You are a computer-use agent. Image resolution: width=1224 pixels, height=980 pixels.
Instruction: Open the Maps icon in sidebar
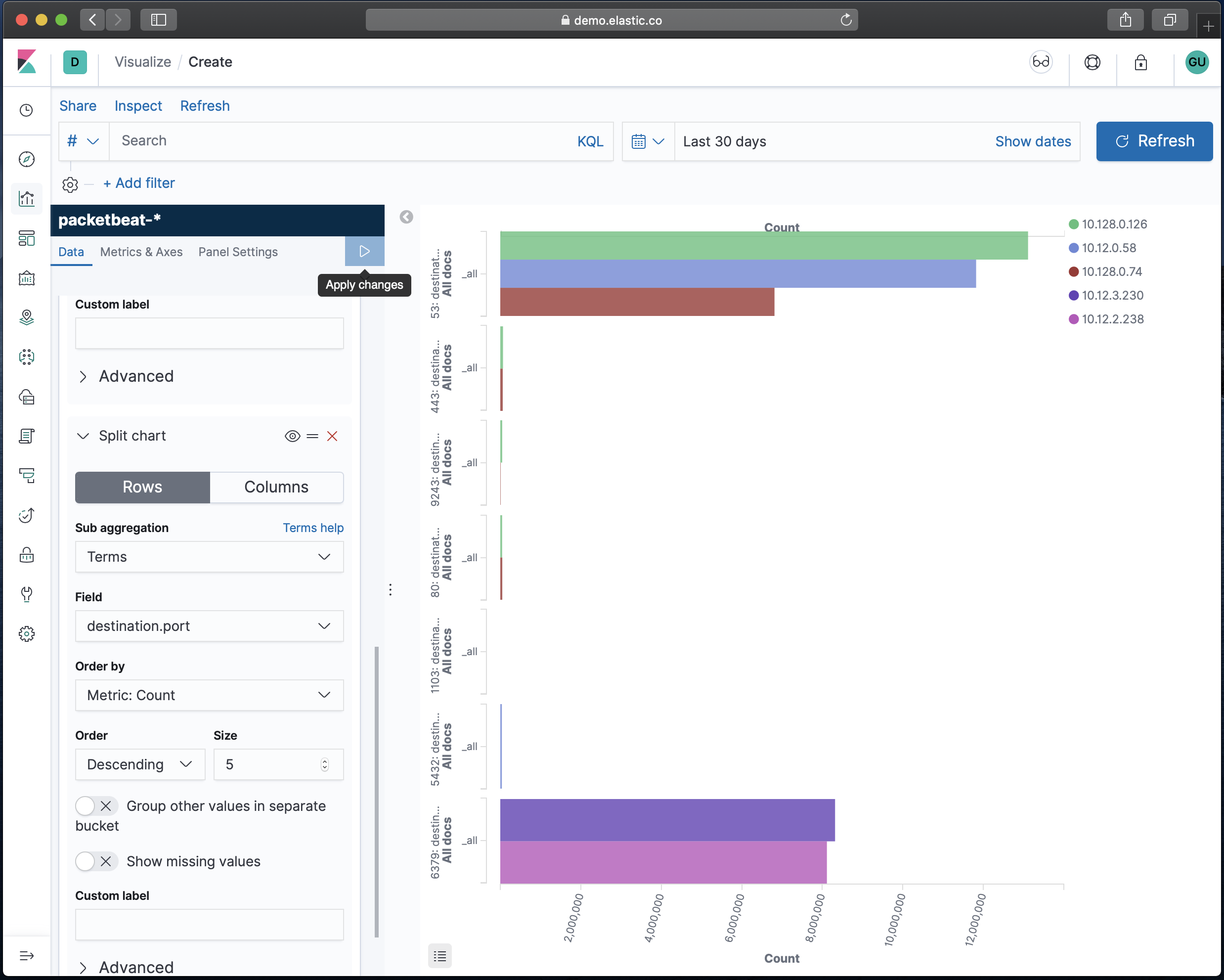click(x=27, y=317)
